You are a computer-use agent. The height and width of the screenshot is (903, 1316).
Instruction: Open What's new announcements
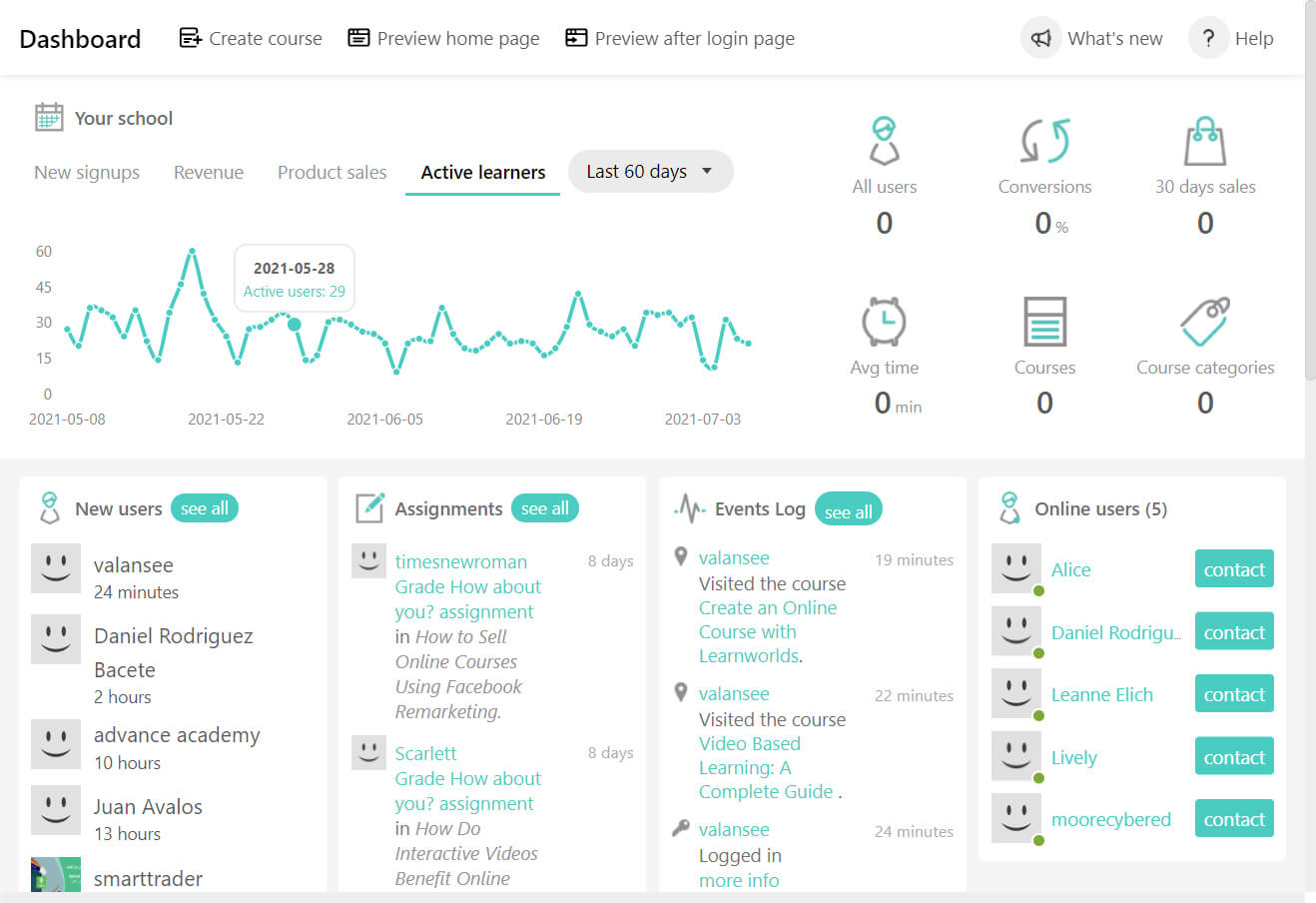[1041, 37]
